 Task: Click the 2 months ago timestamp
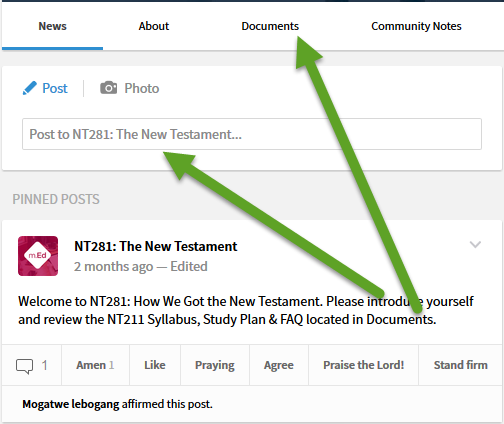113,267
